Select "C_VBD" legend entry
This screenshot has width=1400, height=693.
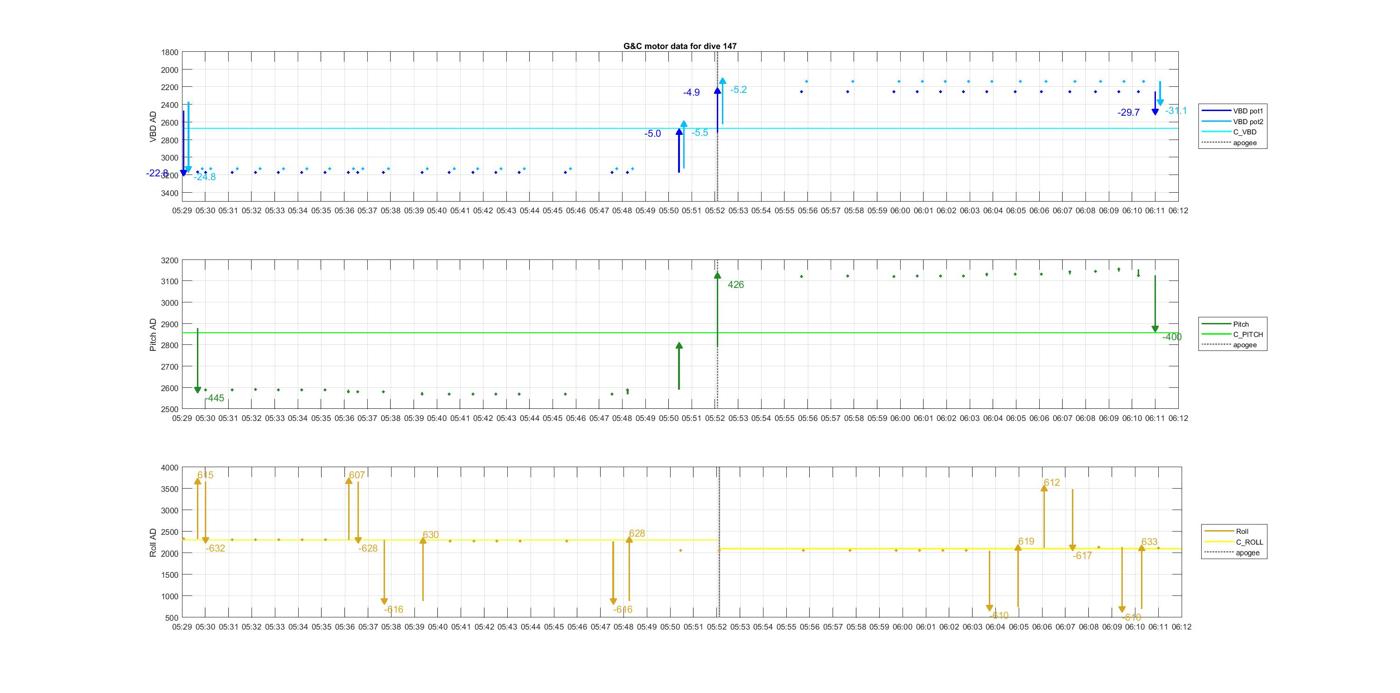[x=1245, y=132]
